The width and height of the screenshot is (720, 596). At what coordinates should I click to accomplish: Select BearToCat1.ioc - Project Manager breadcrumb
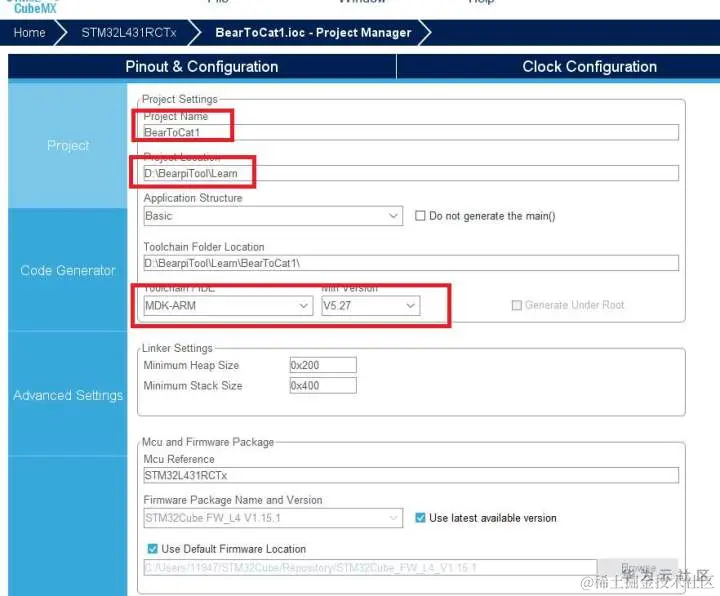point(313,33)
